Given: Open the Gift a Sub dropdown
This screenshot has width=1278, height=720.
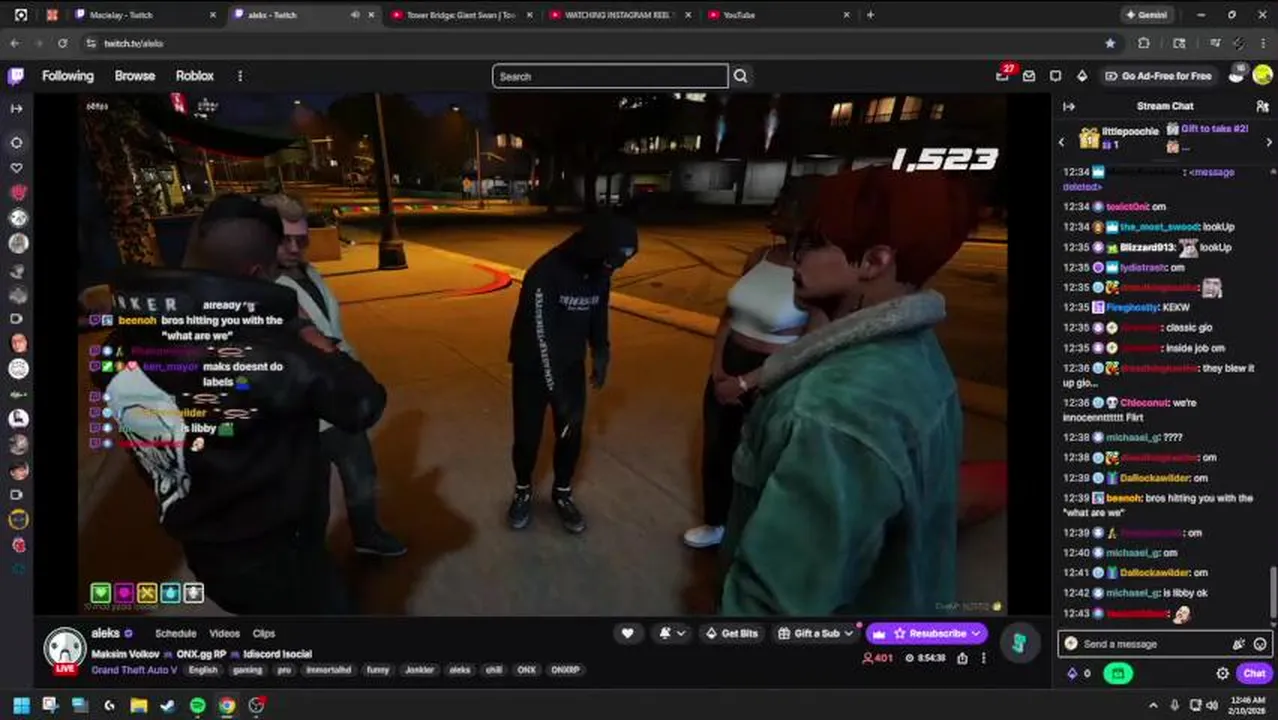Looking at the screenshot, I should 815,633.
